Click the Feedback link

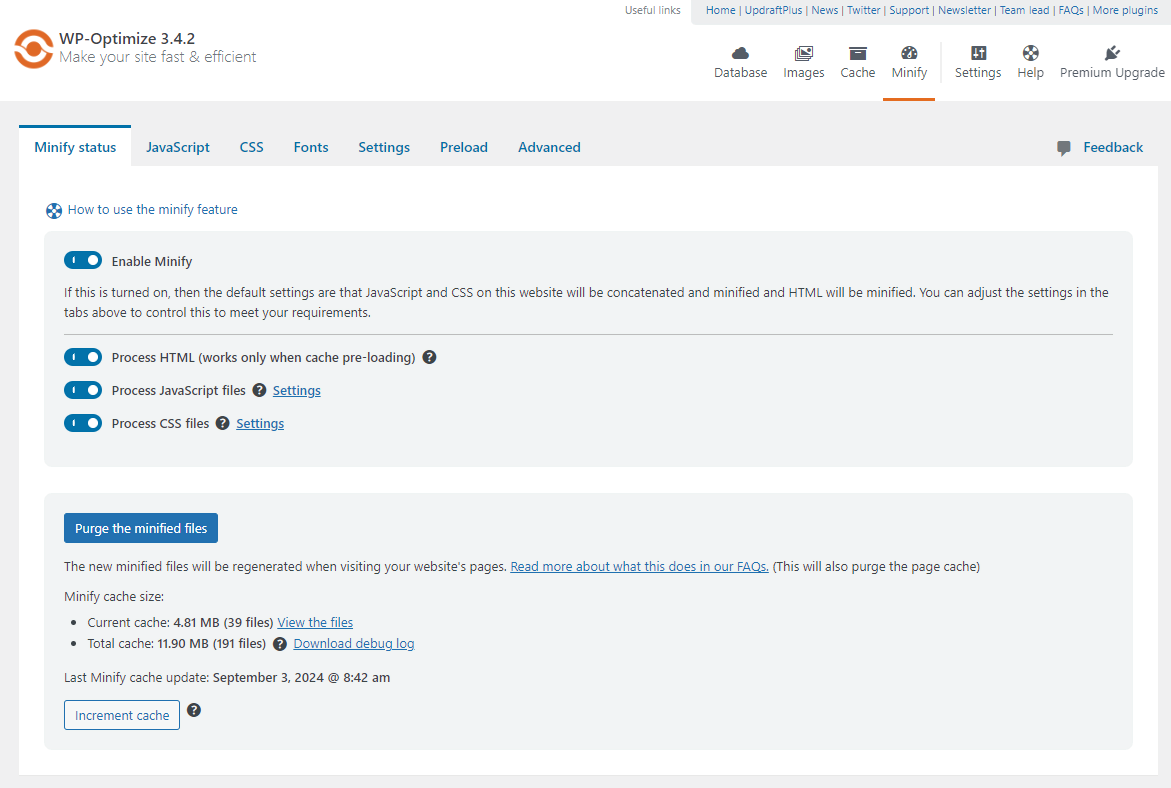point(1112,147)
